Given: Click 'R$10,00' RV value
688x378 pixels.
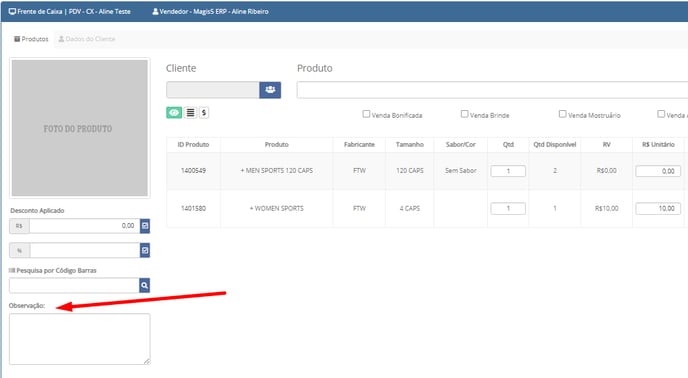Looking at the screenshot, I should point(606,208).
